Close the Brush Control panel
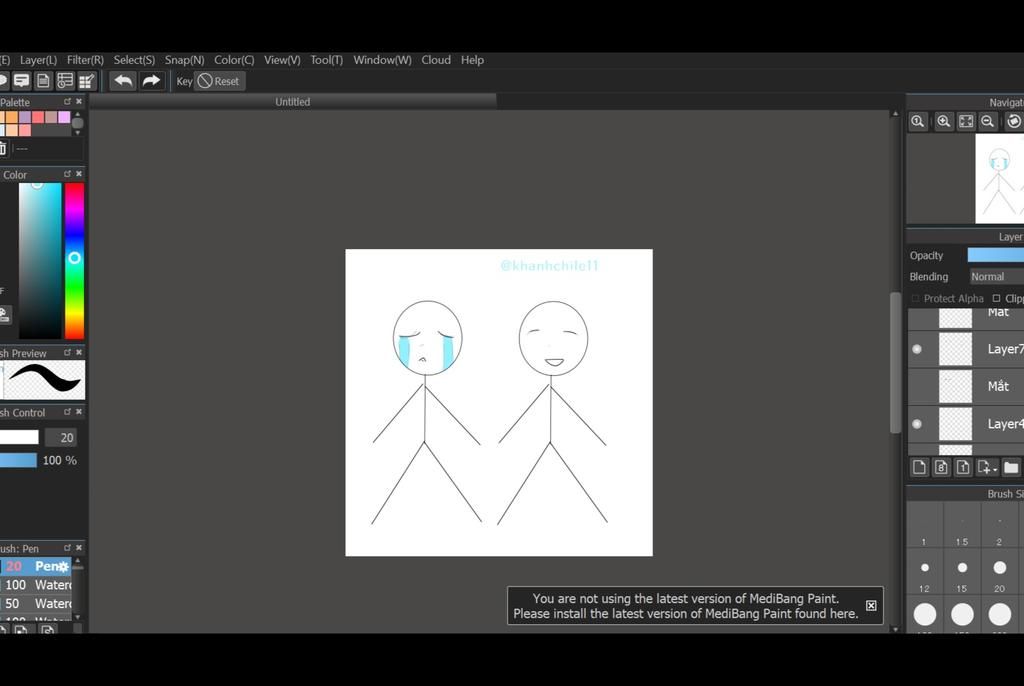This screenshot has width=1024, height=686. tap(79, 412)
